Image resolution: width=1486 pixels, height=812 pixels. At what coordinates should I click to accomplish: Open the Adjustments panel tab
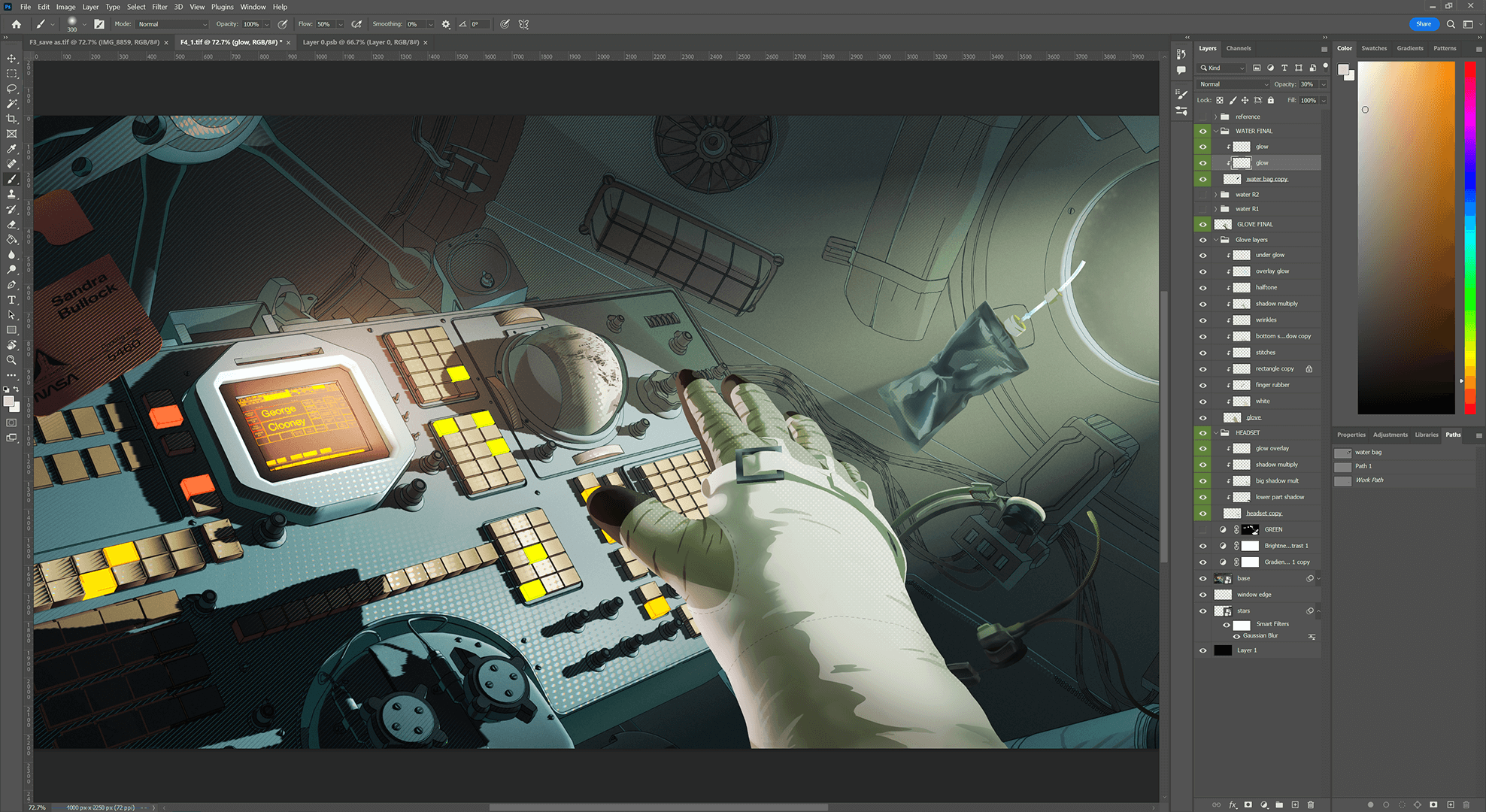click(1390, 435)
